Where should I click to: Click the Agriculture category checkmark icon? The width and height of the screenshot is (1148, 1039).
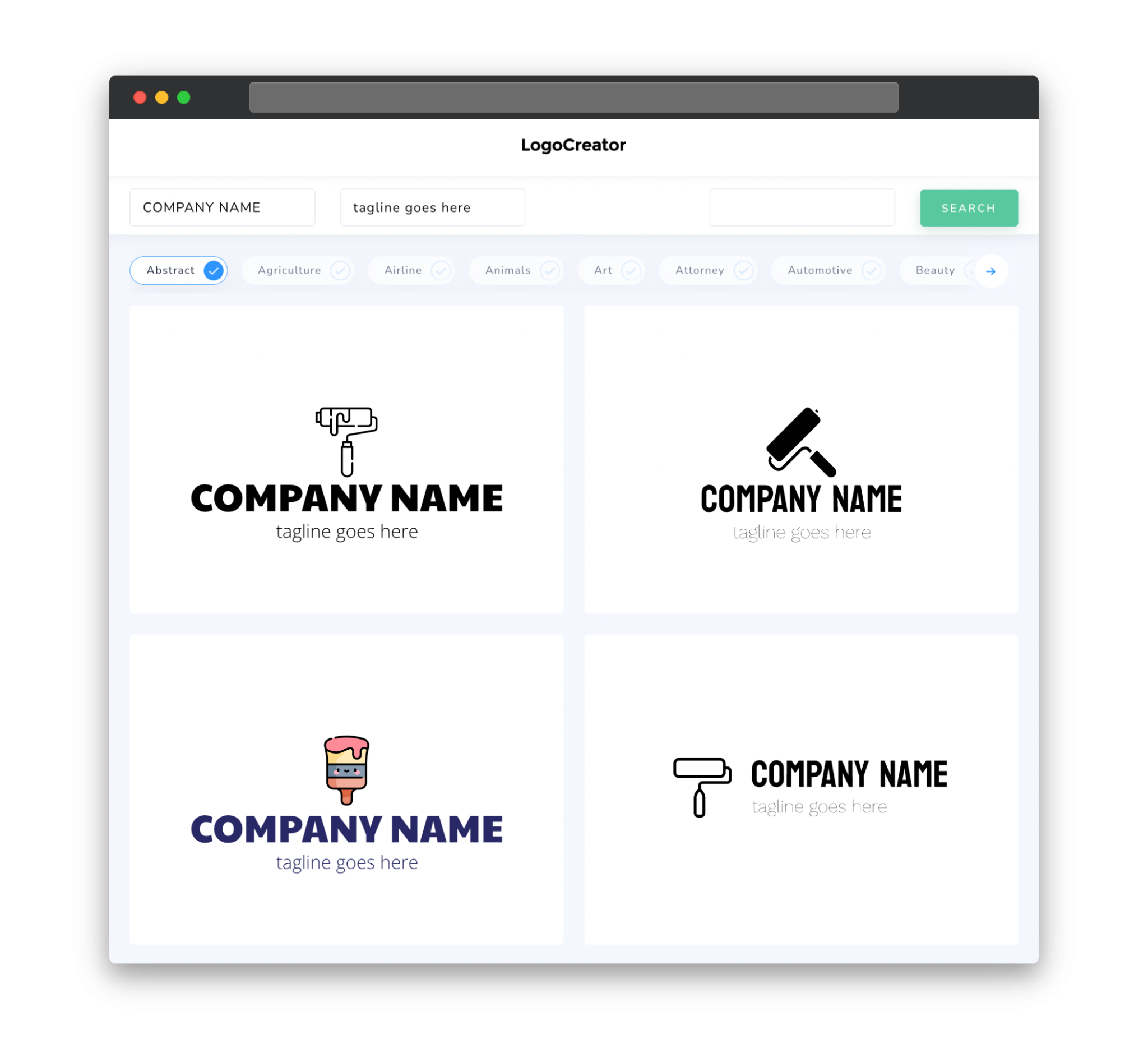pos(340,270)
